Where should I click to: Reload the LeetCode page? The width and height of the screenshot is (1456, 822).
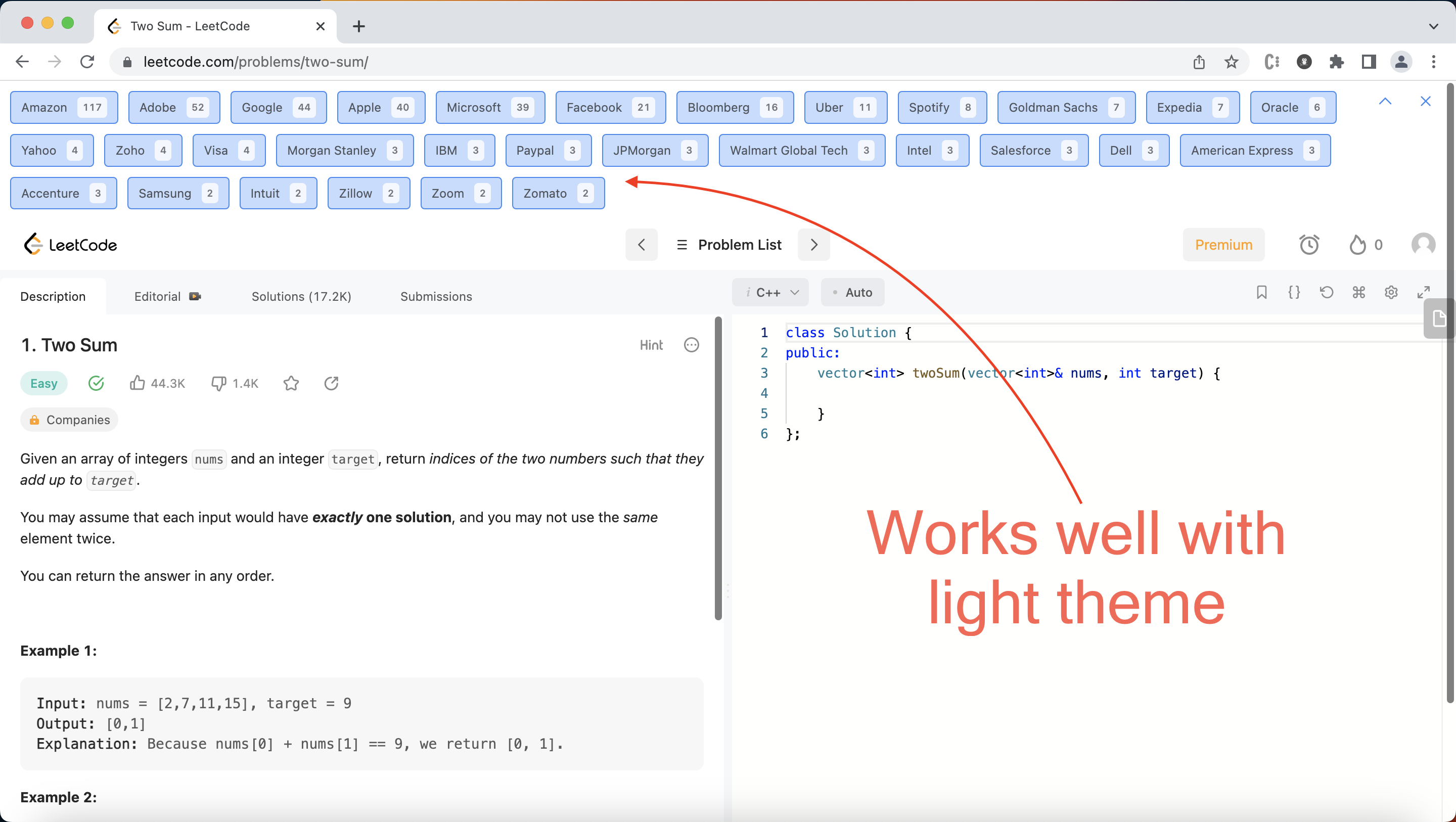87,62
